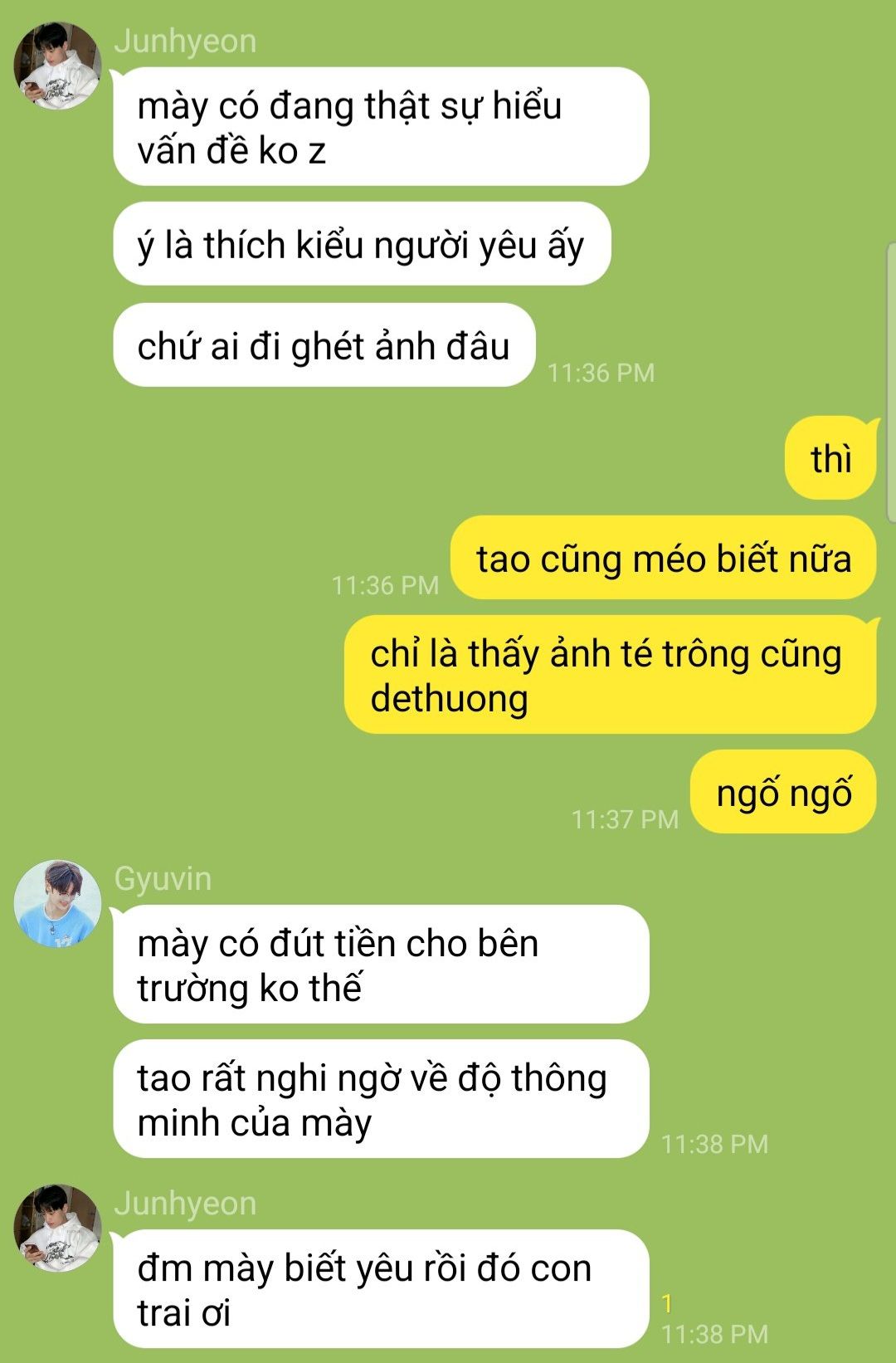Viewport: 896px width, 1363px height.
Task: Tap the Junhyeon name above final message
Action: 185,1204
